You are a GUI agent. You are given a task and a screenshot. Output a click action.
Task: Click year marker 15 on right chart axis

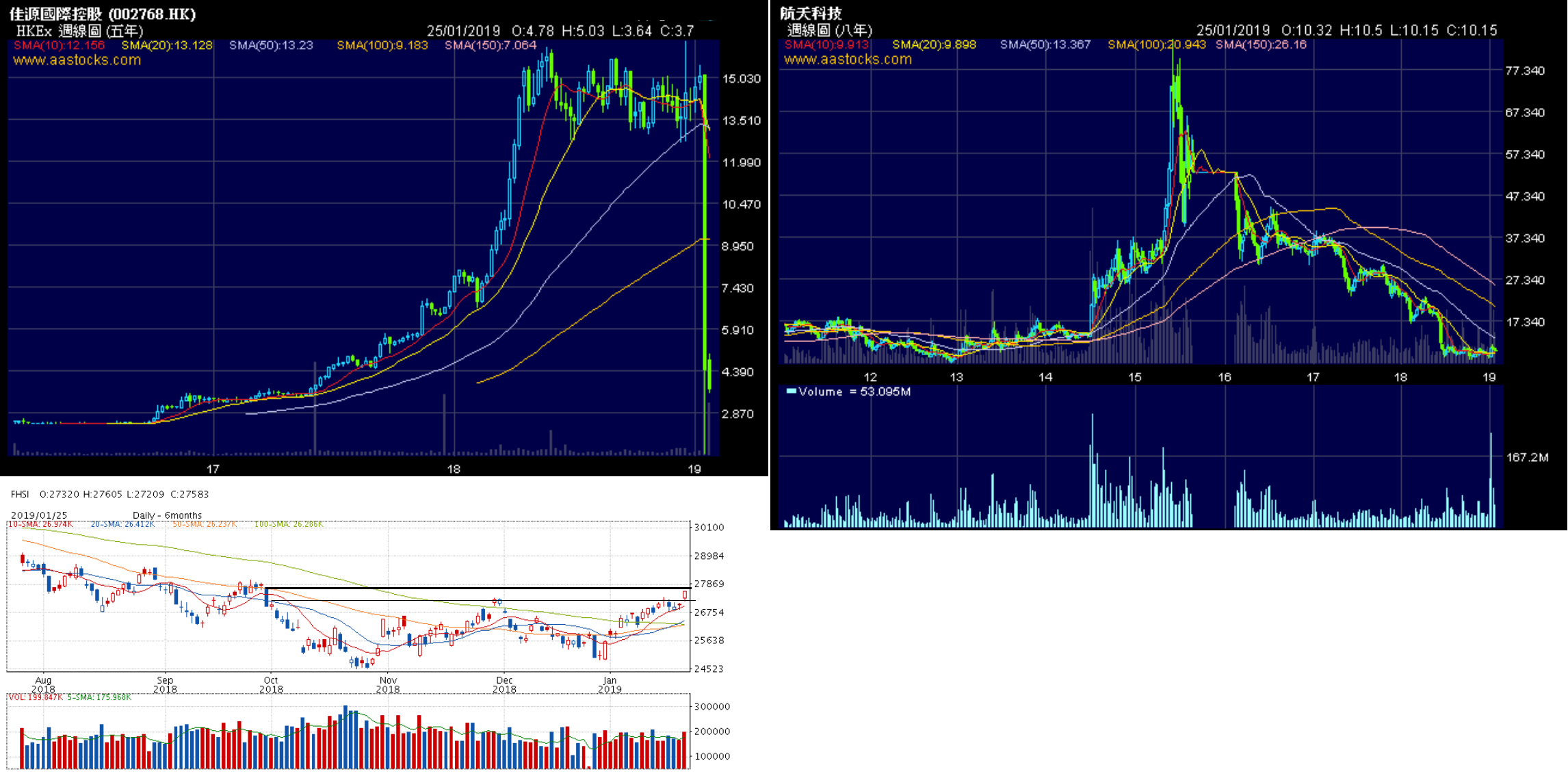pyautogui.click(x=1134, y=377)
